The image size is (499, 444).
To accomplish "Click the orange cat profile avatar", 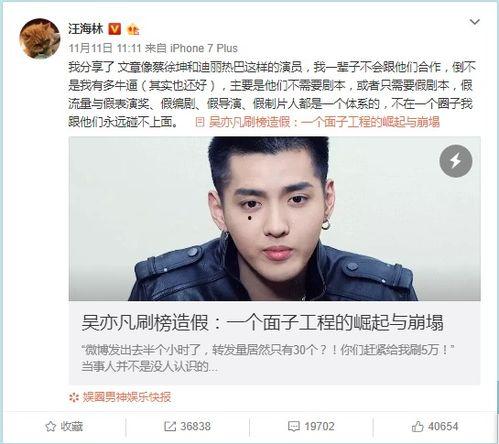I will pyautogui.click(x=40, y=38).
